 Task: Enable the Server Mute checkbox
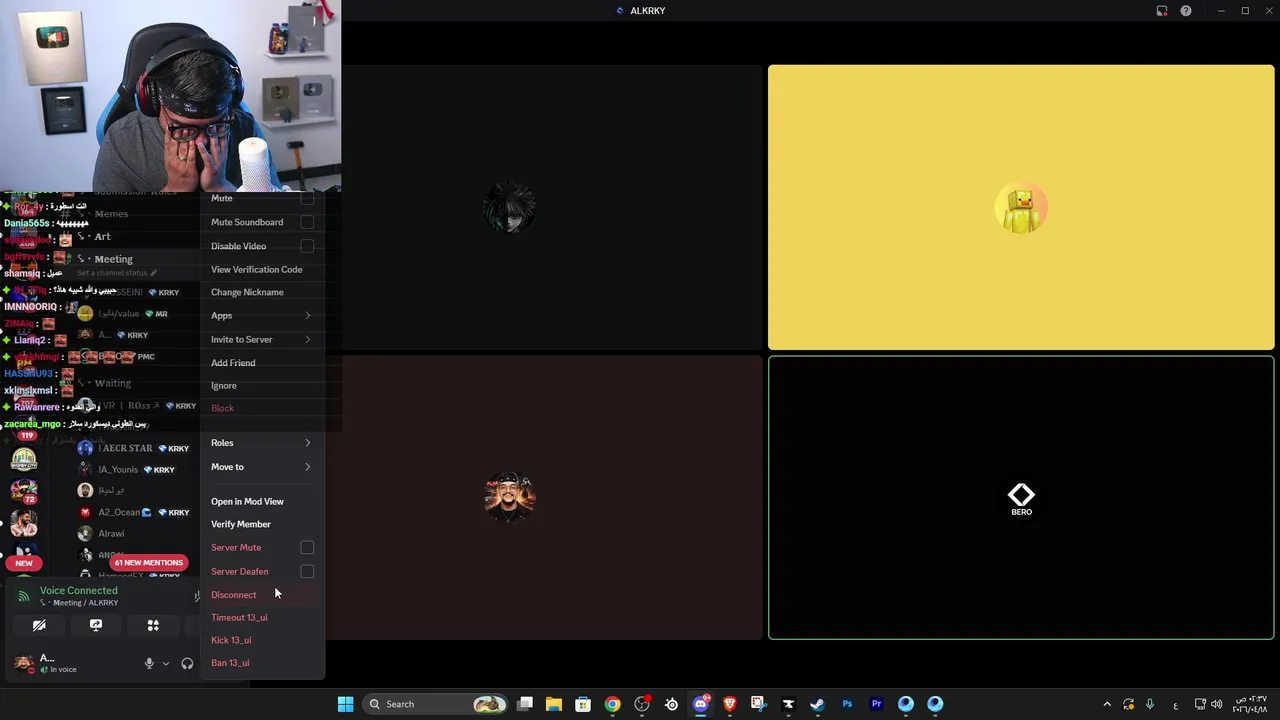coord(307,548)
